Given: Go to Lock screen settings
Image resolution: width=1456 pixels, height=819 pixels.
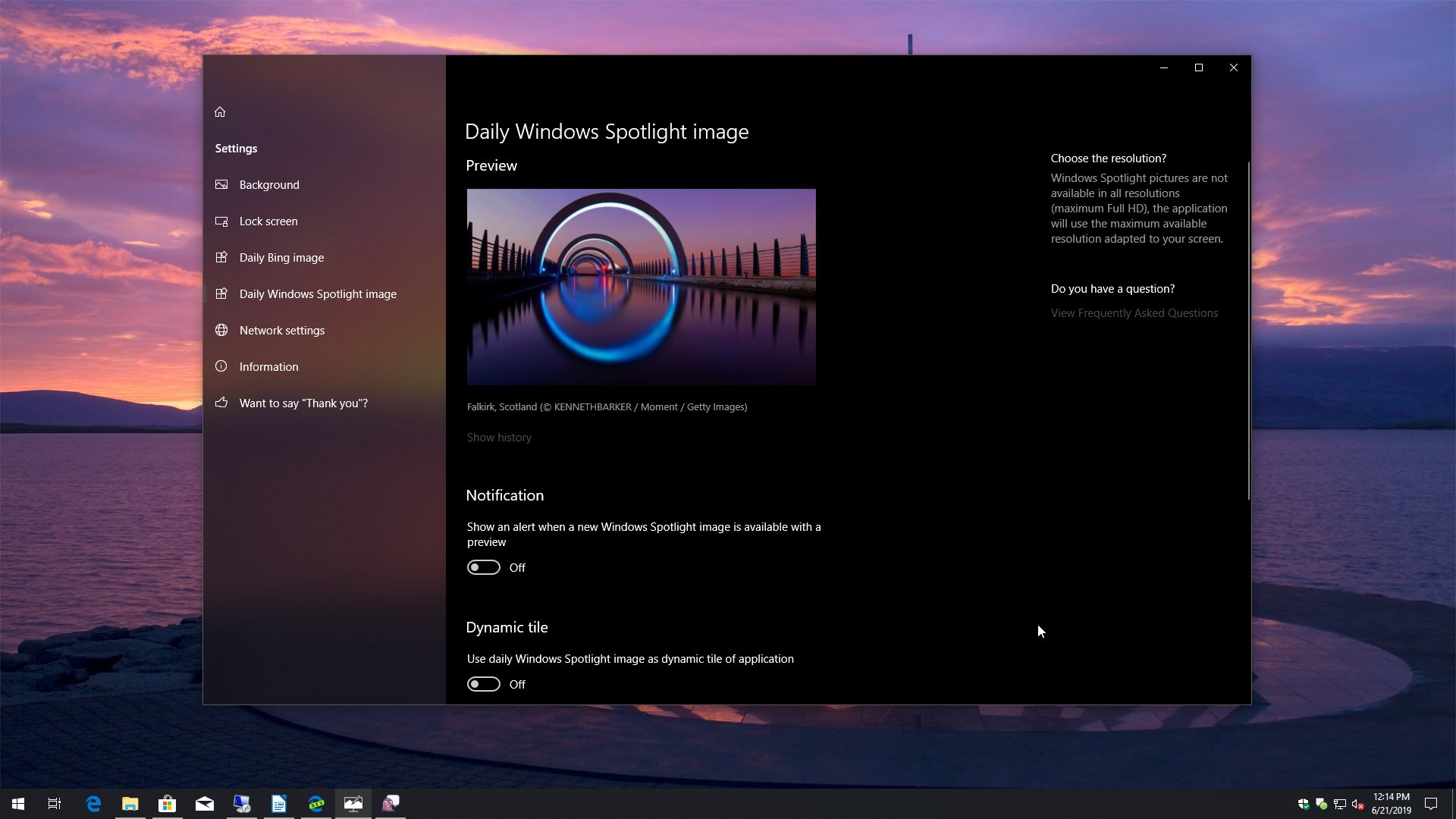Looking at the screenshot, I should [x=325, y=221].
